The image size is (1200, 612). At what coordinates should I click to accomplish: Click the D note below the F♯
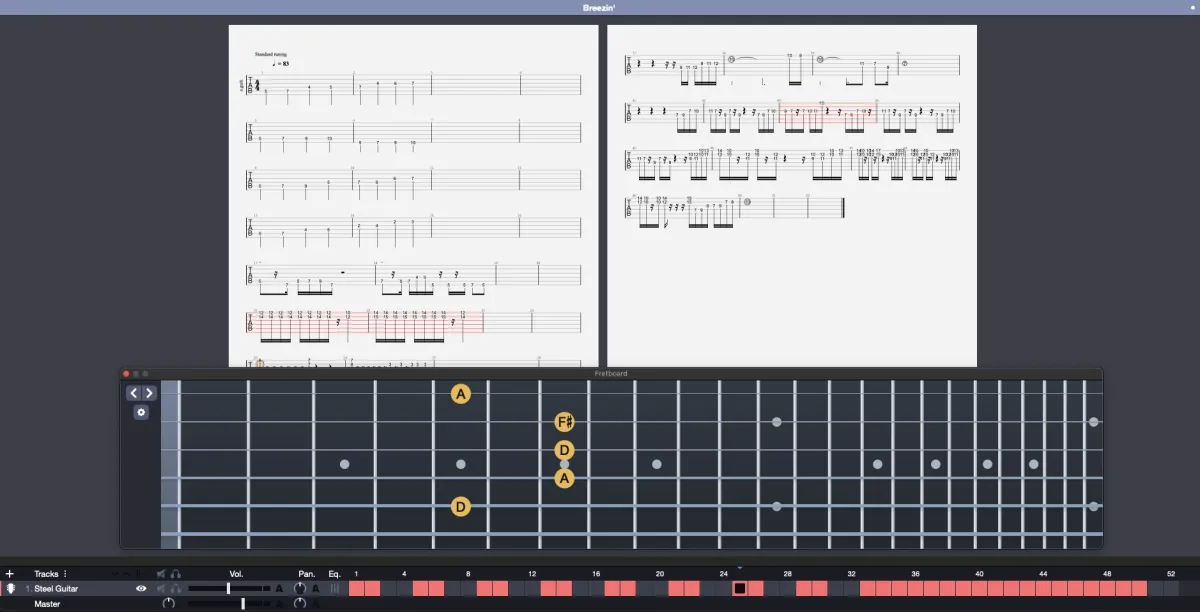click(x=565, y=450)
